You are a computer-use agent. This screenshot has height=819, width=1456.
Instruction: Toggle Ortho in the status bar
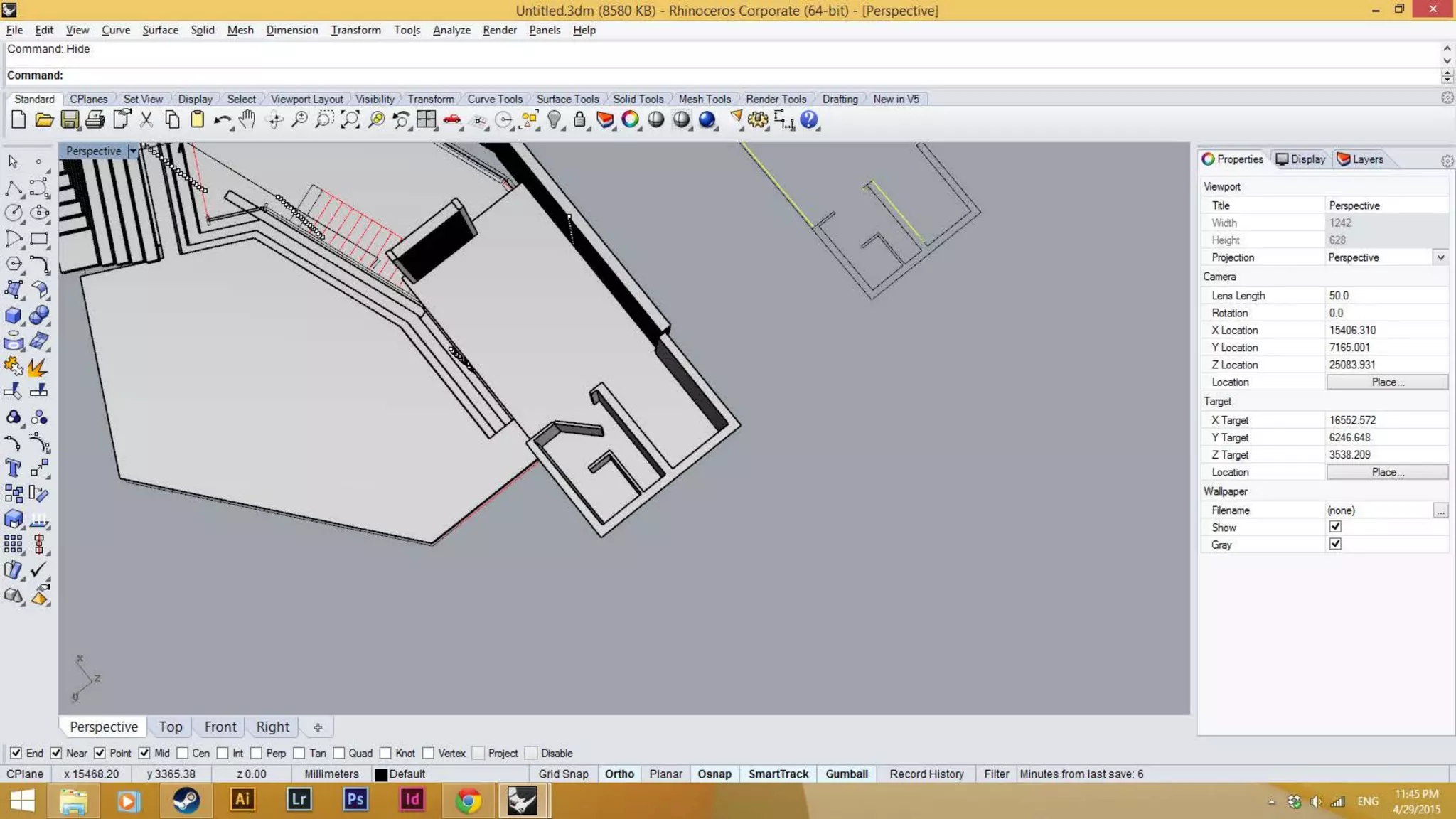[619, 773]
